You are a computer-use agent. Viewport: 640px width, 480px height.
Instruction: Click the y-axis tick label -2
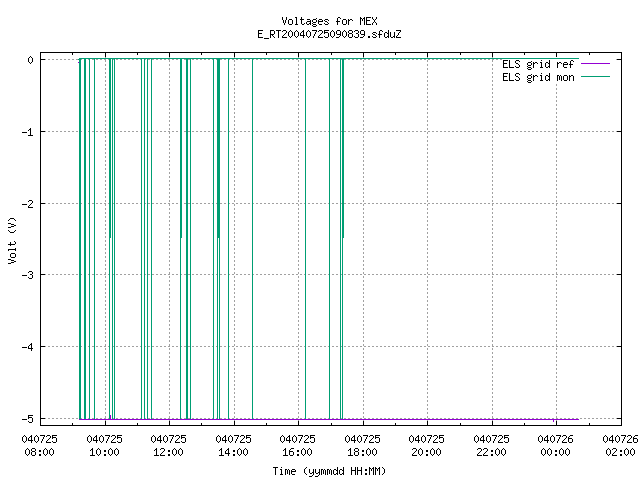(27, 204)
